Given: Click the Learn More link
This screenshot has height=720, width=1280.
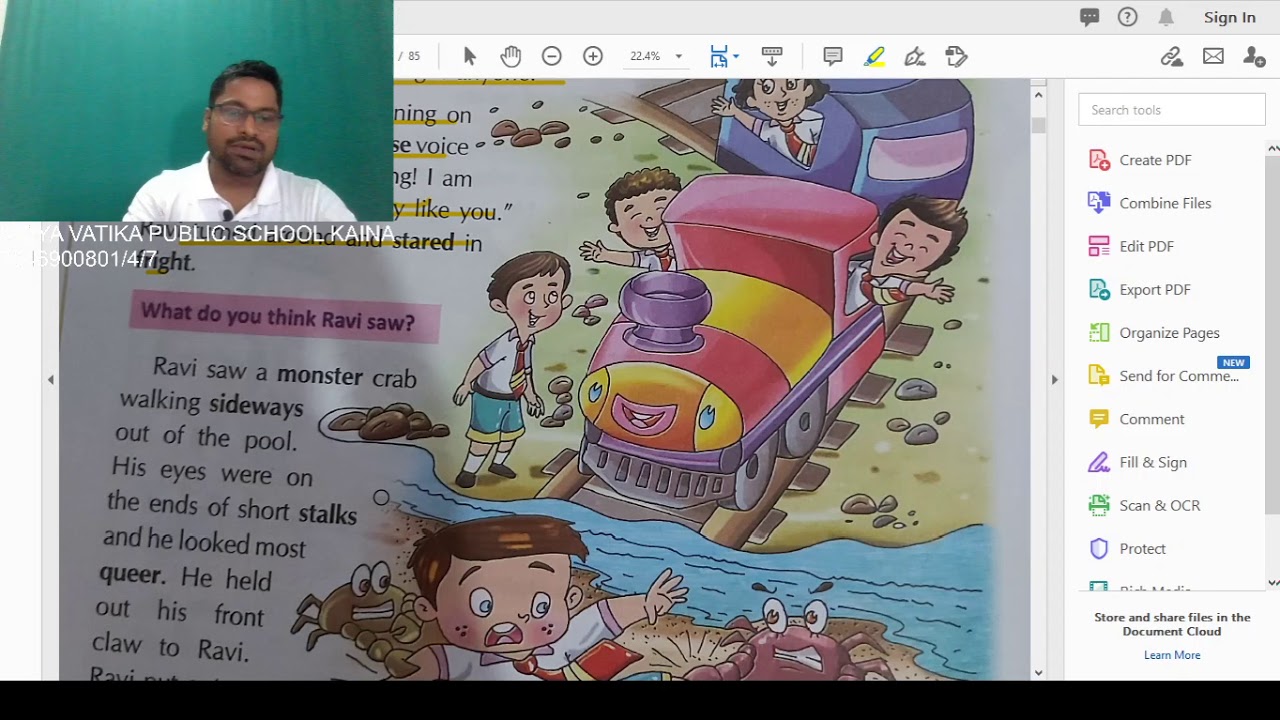Looking at the screenshot, I should tap(1172, 655).
